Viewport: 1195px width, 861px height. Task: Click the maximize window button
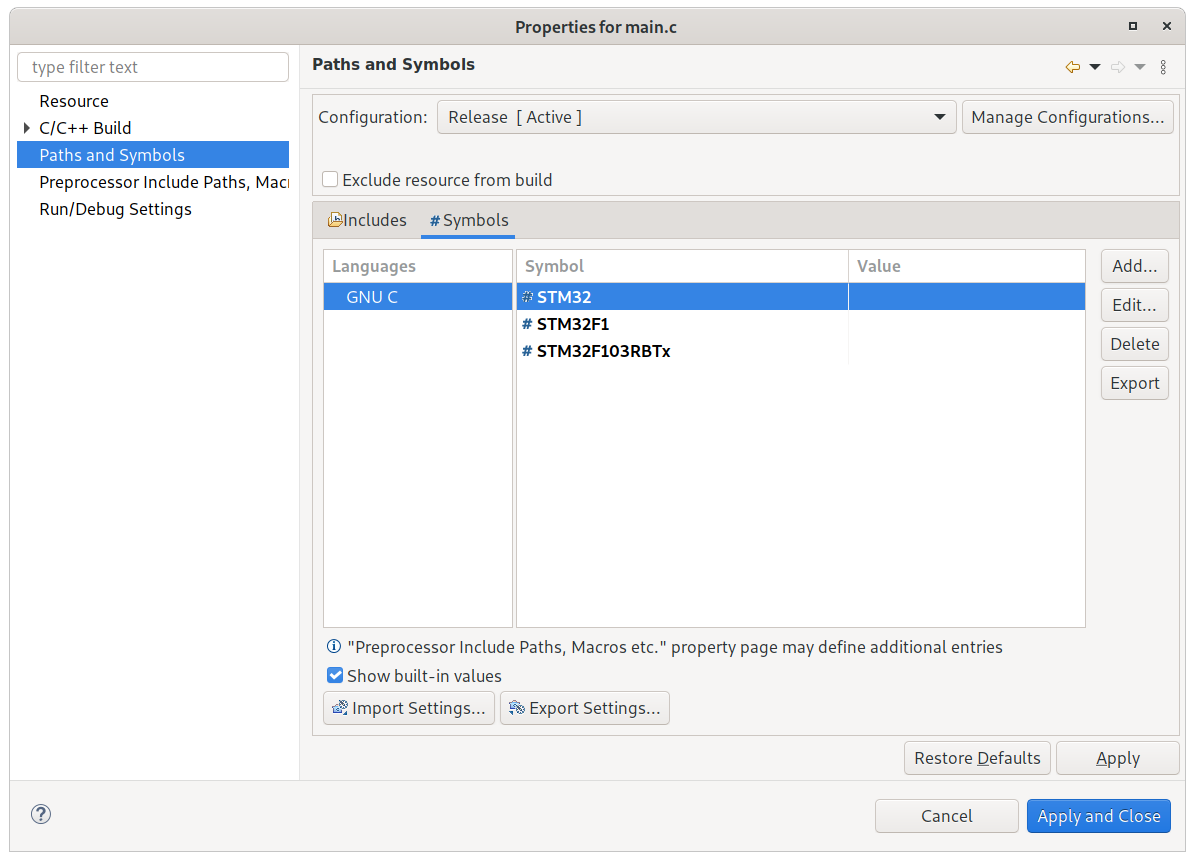tap(1133, 26)
